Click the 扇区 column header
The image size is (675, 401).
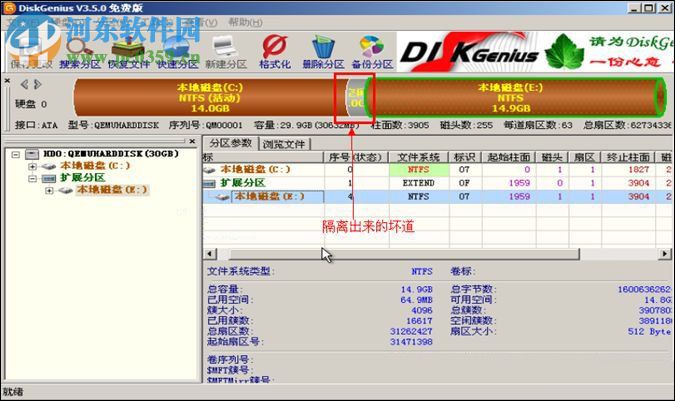pyautogui.click(x=585, y=157)
